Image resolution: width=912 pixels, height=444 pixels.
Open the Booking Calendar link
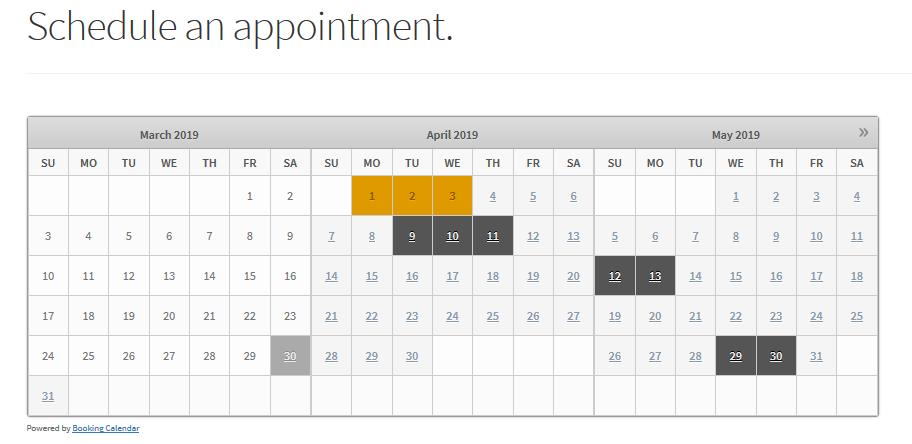[105, 428]
